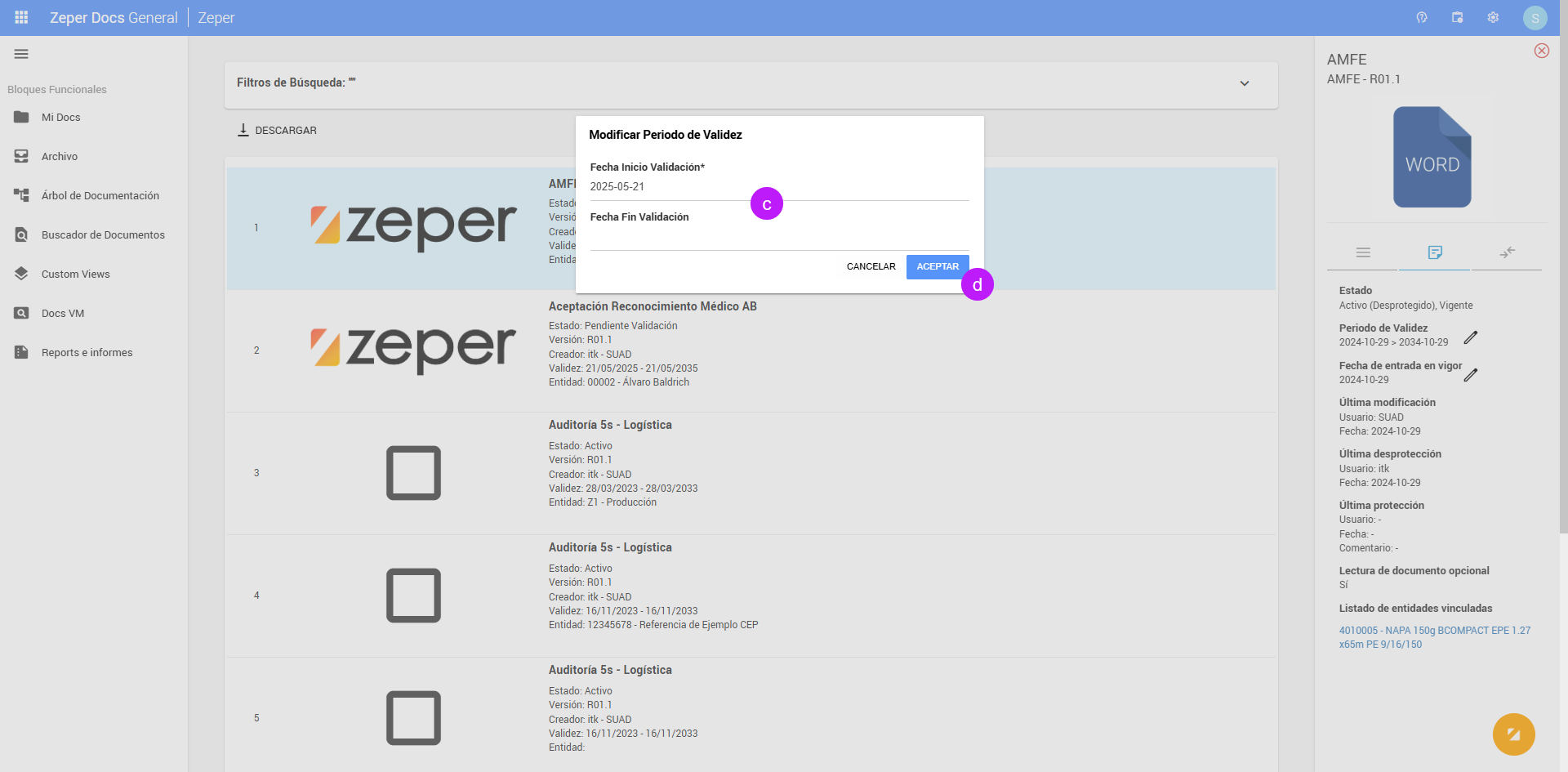The height and width of the screenshot is (772, 1568).
Task: Open Custom Views in sidebar
Action: (x=94, y=274)
